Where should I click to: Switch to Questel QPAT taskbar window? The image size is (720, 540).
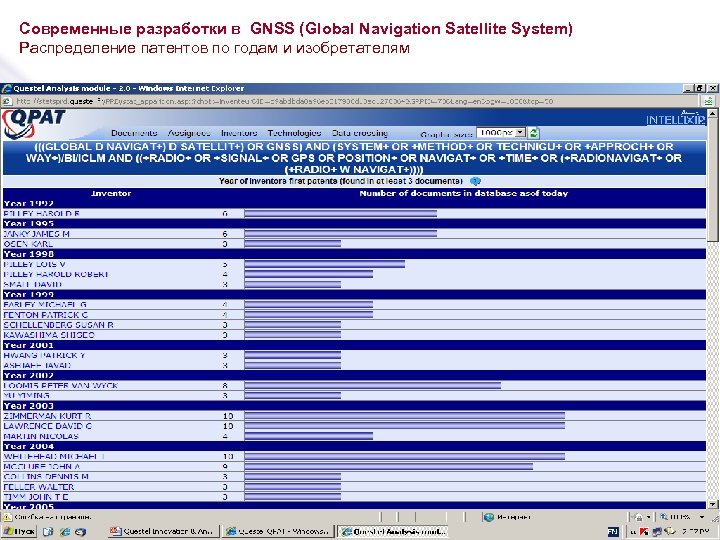pyautogui.click(x=277, y=532)
